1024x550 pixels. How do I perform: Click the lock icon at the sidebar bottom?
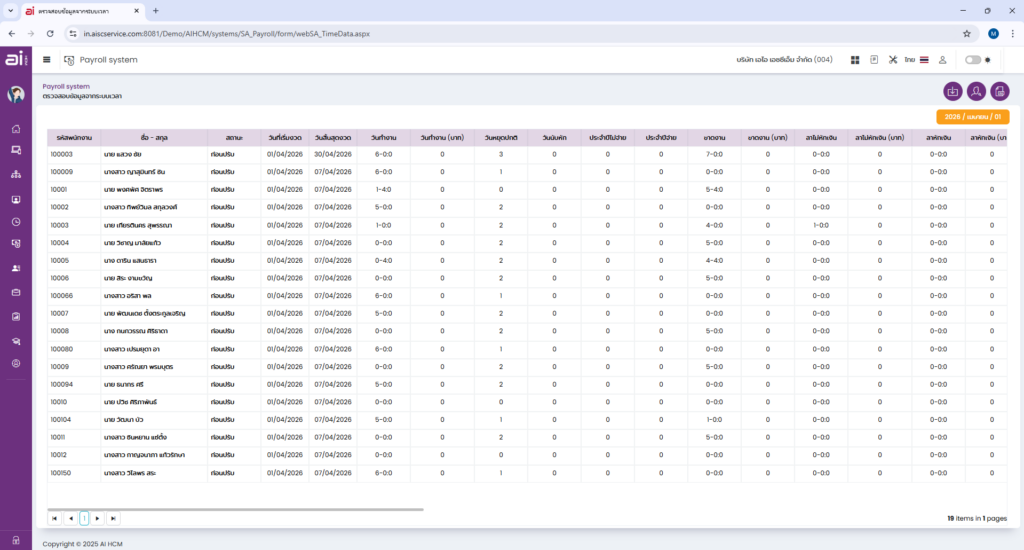pyautogui.click(x=16, y=540)
